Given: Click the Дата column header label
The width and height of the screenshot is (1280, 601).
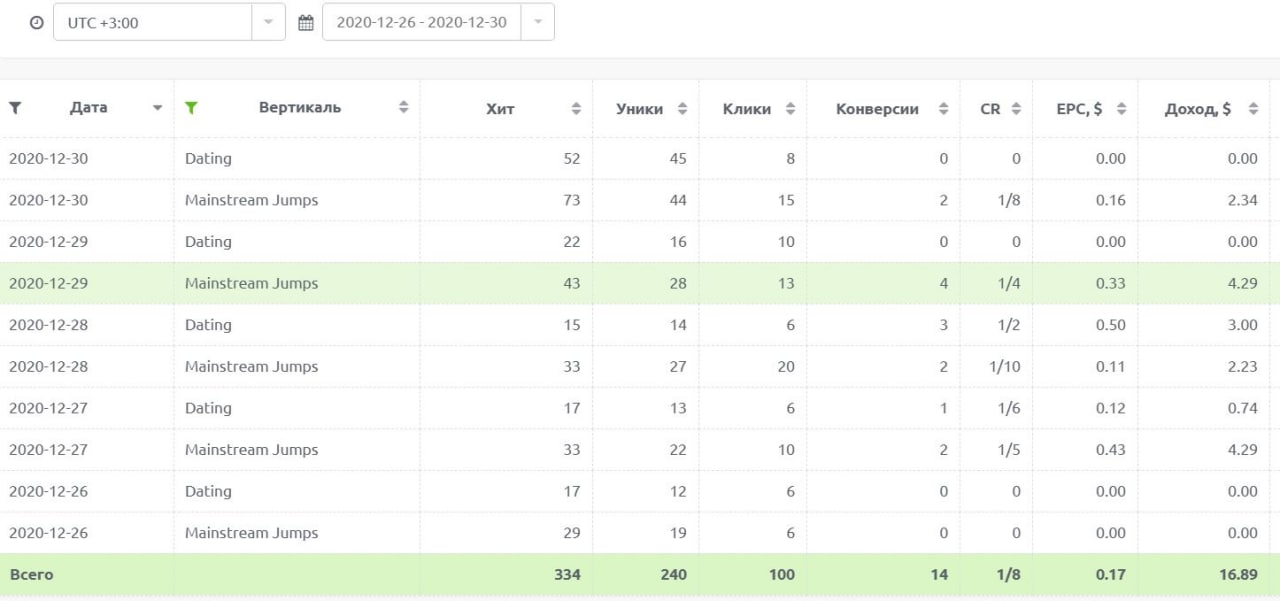Looking at the screenshot, I should click(88, 108).
